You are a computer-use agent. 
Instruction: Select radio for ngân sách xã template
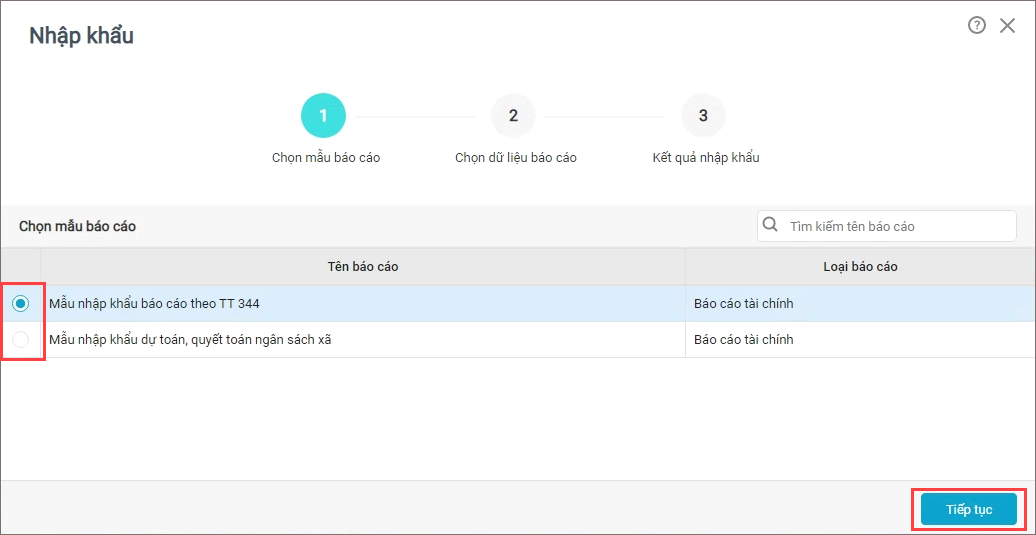pyautogui.click(x=21, y=339)
